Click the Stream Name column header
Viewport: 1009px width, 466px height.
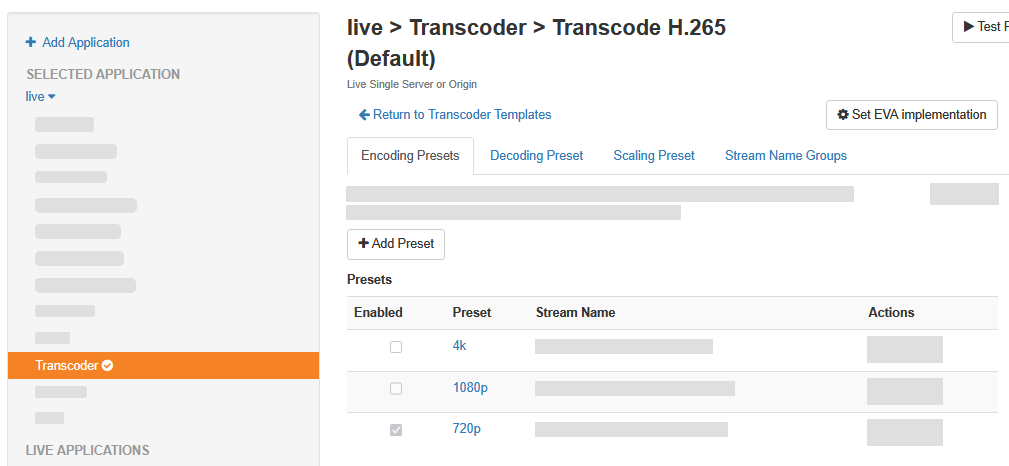(x=575, y=313)
